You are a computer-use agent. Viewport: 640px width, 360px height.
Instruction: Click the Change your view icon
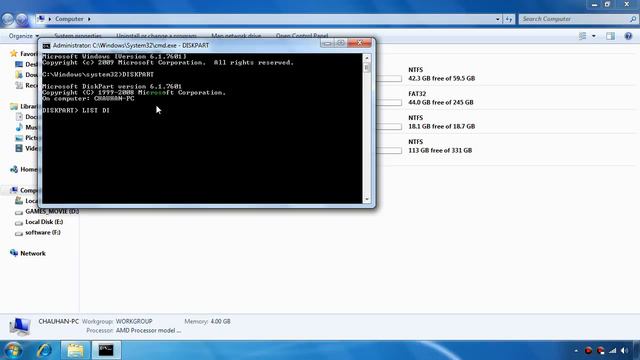[582, 36]
